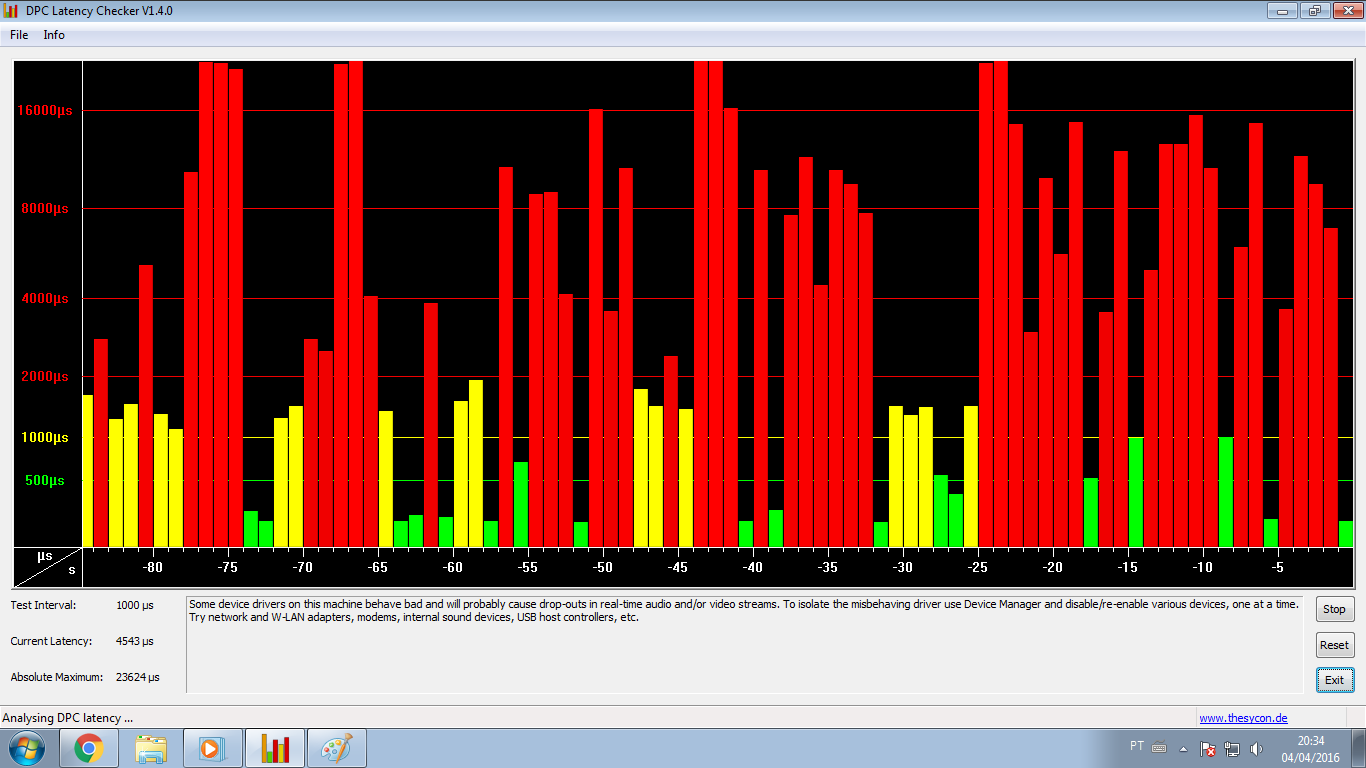Click the -5 time axis label
The width and height of the screenshot is (1366, 768).
[x=1278, y=567]
